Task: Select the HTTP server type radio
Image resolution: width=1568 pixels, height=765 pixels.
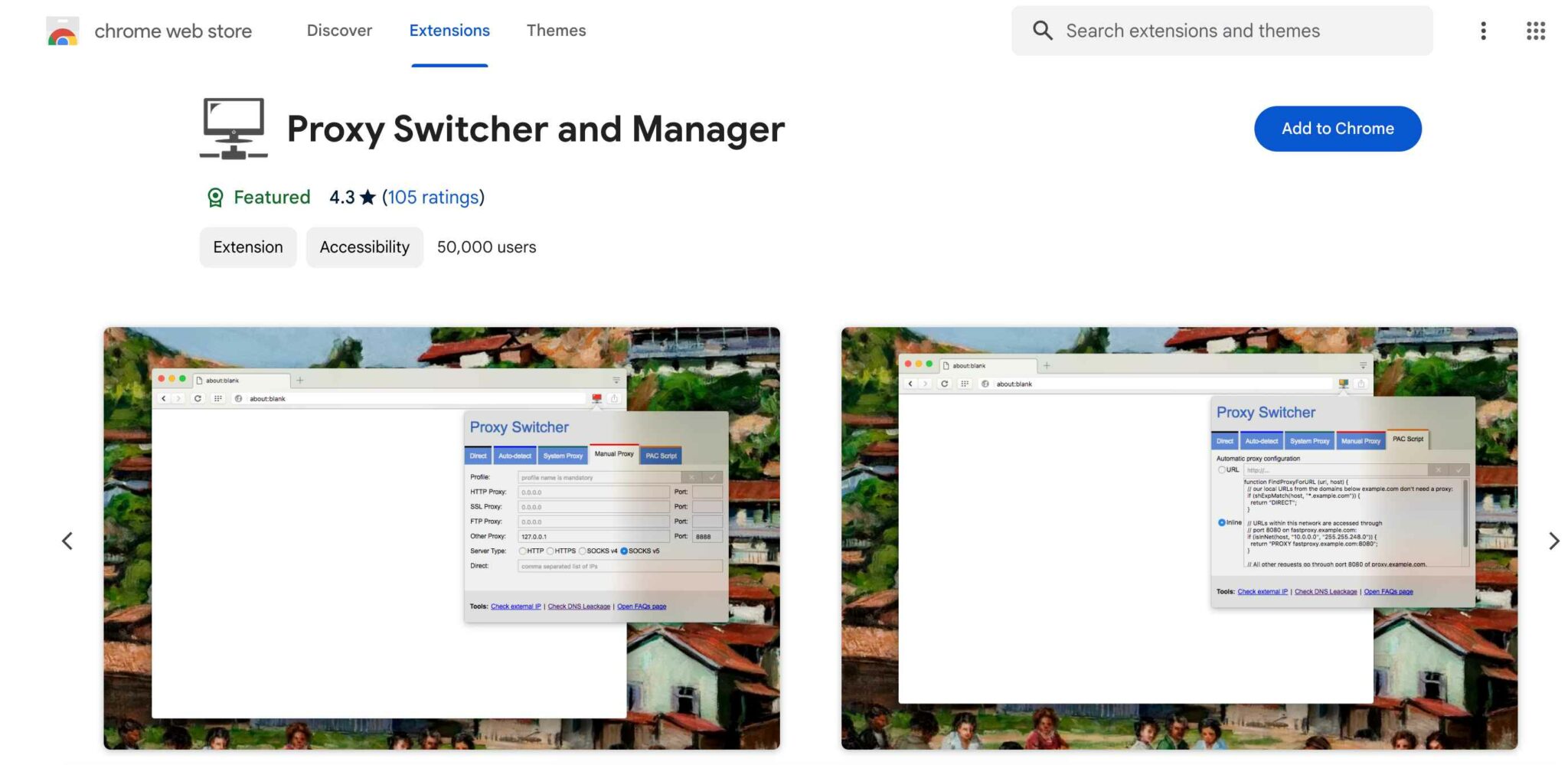Action: [523, 551]
